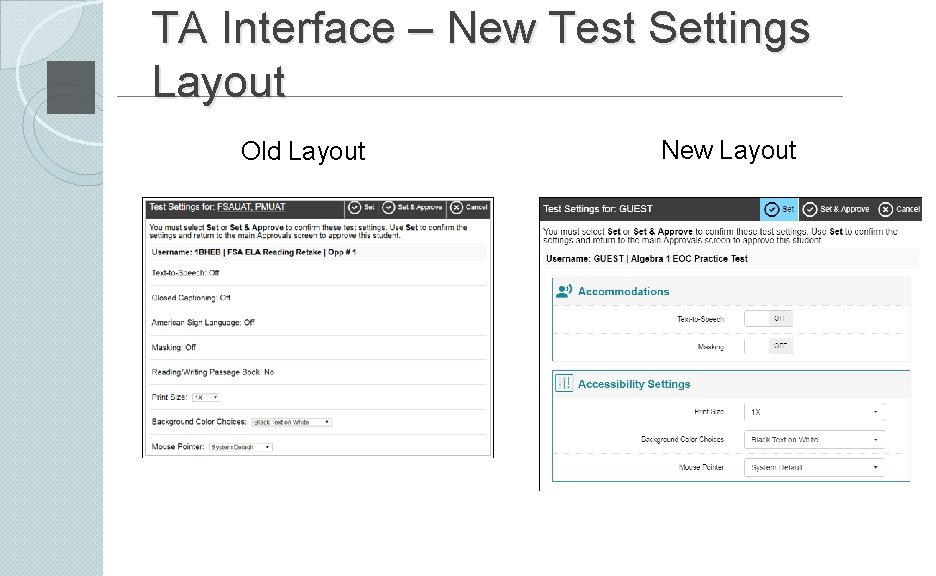Click Old Layout username line '1BHEB | FSA ELA Reading Retake'
The image size is (936, 576).
click(x=254, y=252)
